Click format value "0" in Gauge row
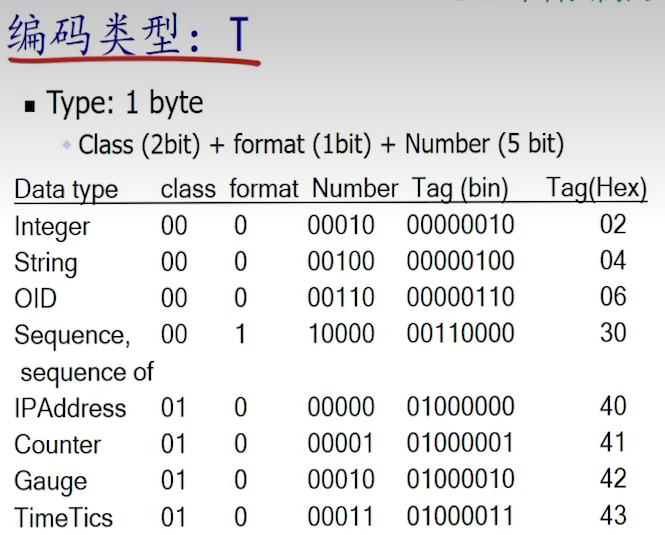665x535 pixels. (x=240, y=480)
